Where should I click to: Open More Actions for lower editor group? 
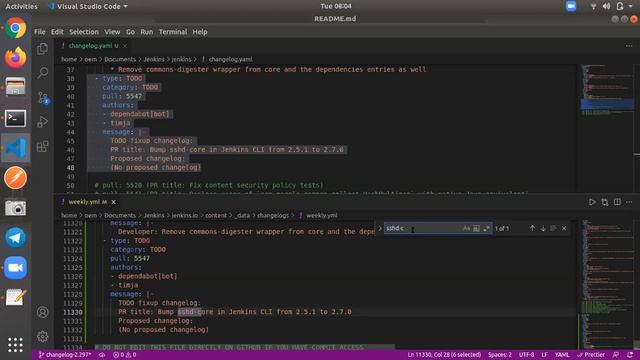(629, 202)
